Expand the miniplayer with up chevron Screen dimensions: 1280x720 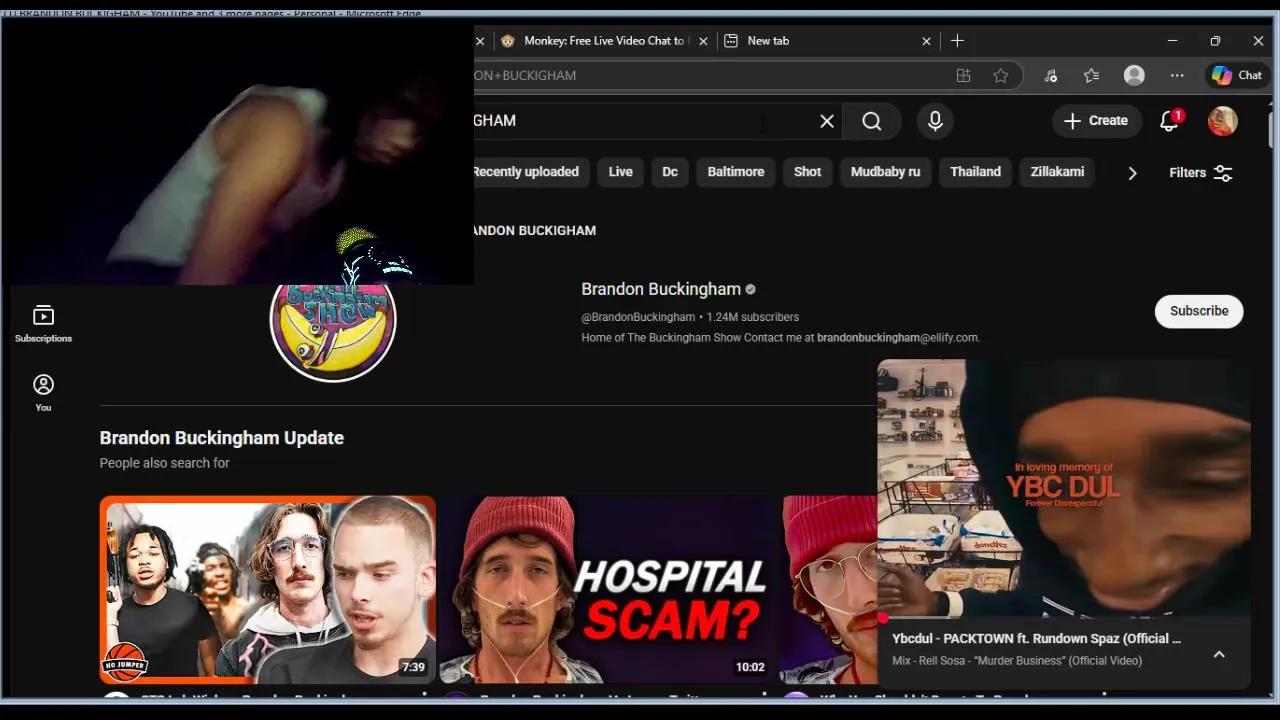(x=1219, y=654)
